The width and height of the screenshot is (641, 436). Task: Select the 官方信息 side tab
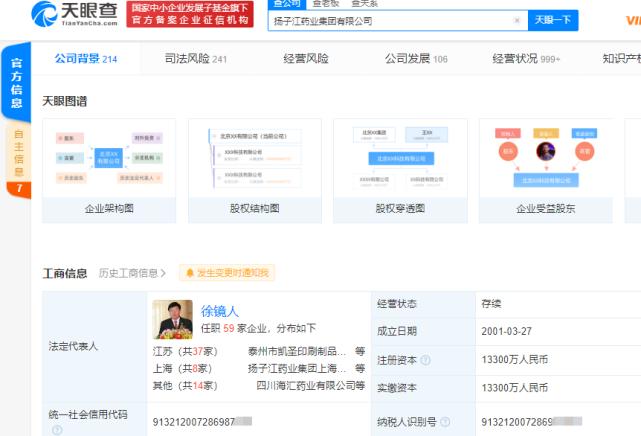pyautogui.click(x=16, y=82)
